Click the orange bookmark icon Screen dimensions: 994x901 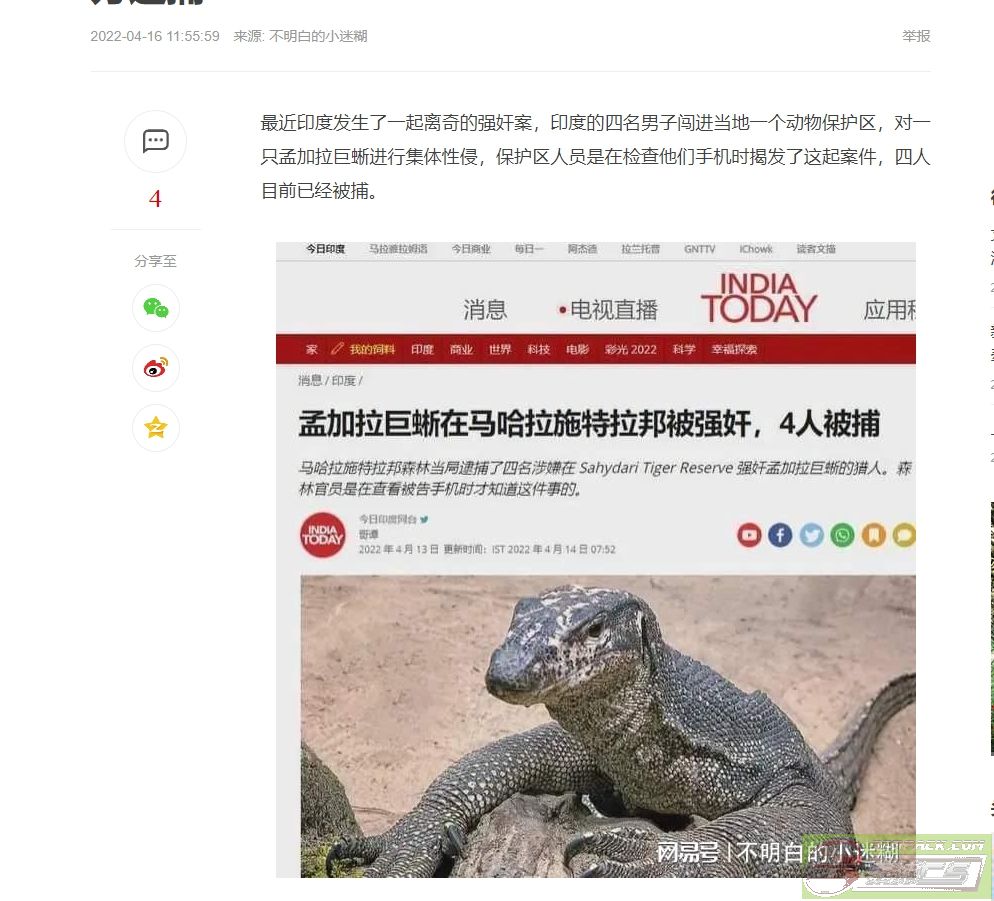pos(873,535)
